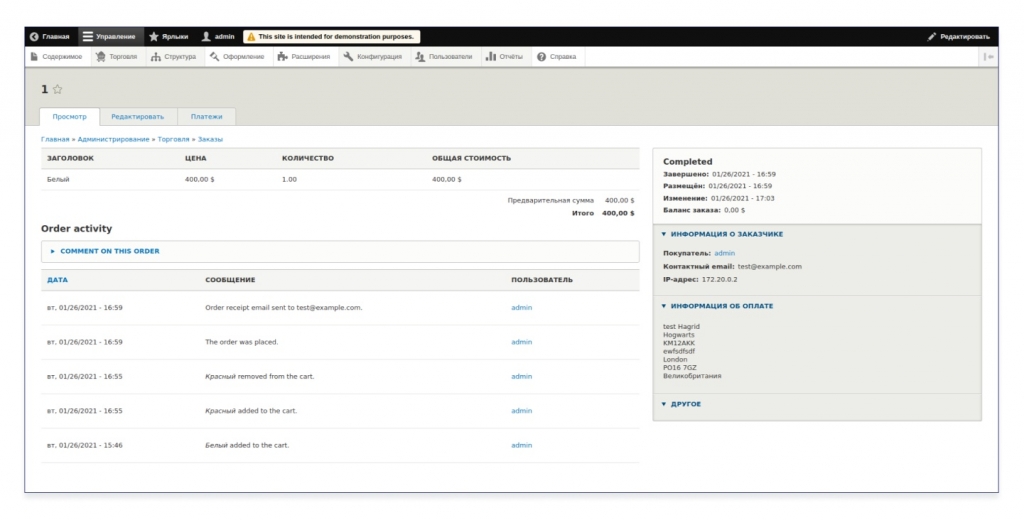Image resolution: width=1024 pixels, height=520 pixels.
Task: Switch to Платежи tab
Action: 206,117
